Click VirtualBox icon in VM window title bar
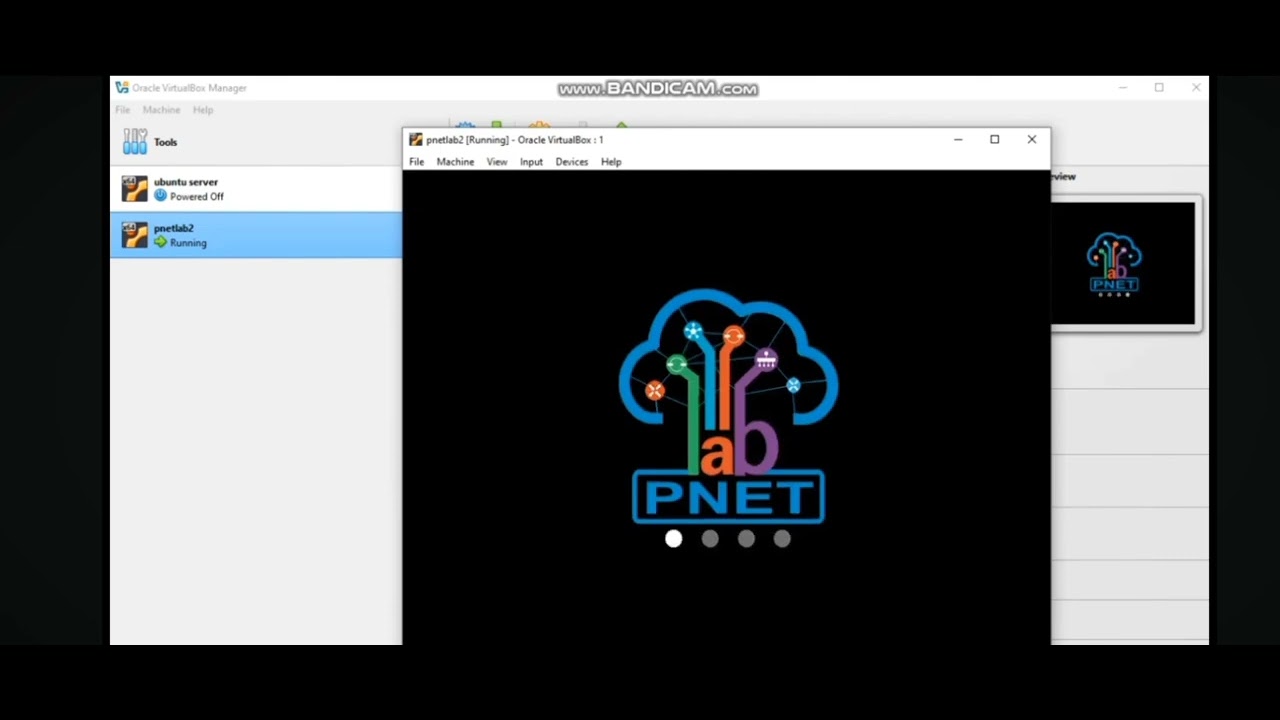 point(416,140)
